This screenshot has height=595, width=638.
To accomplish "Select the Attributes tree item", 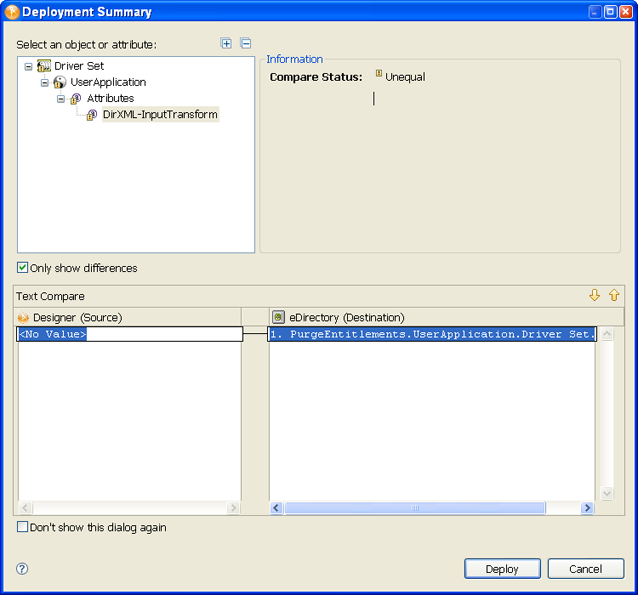I will tap(110, 98).
